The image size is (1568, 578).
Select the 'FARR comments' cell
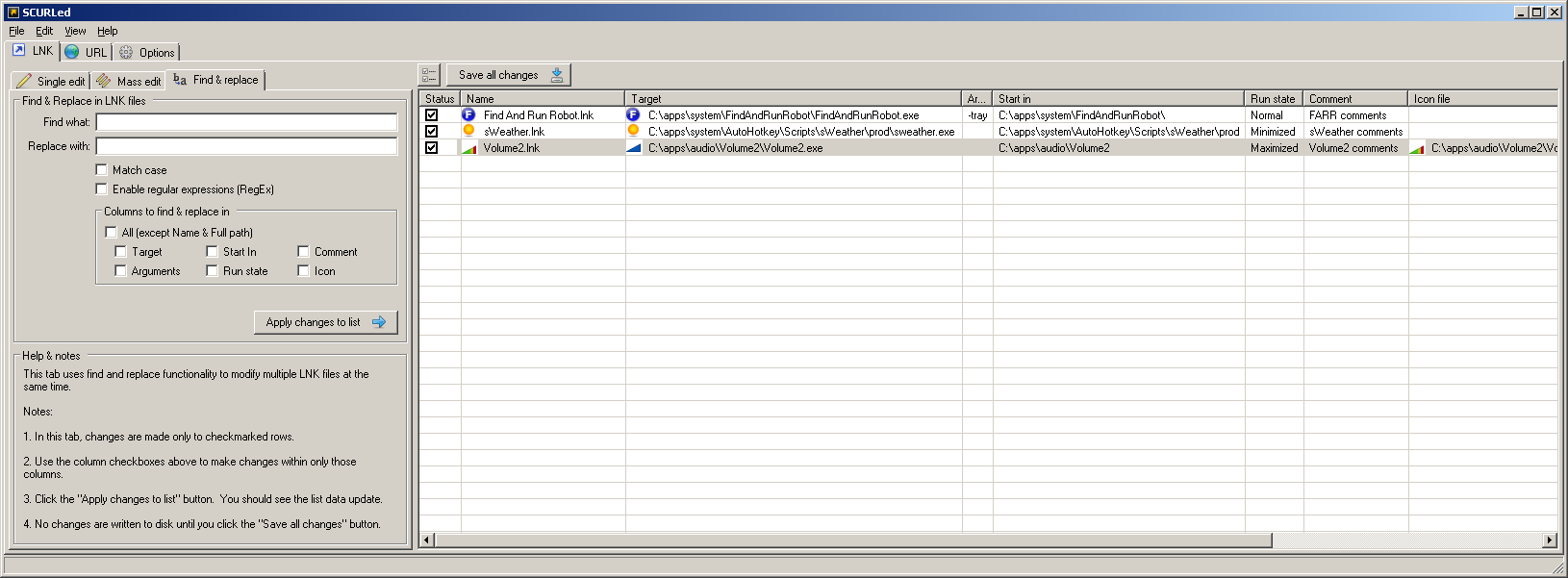[1355, 114]
